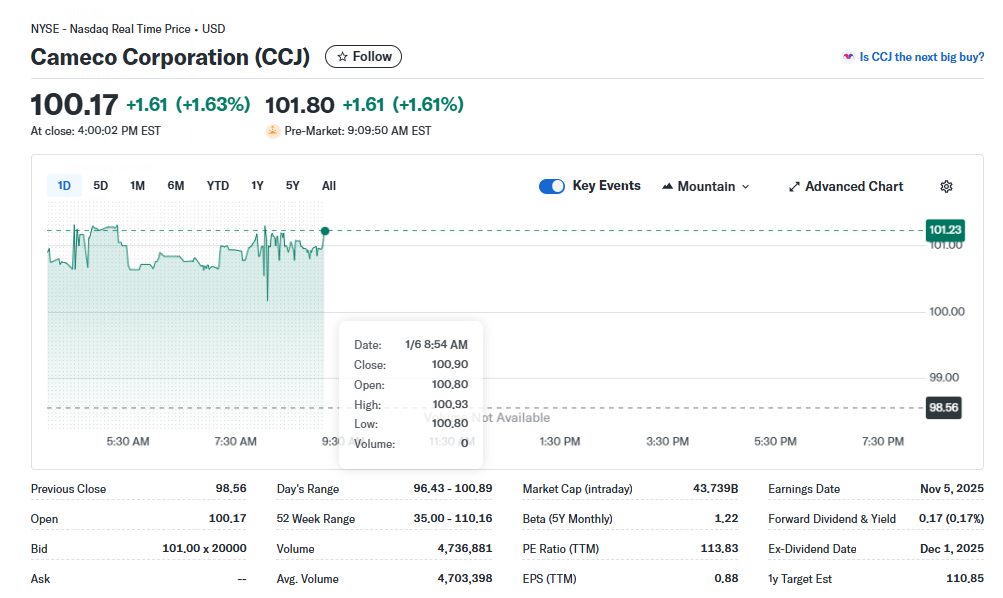Click the 101.23 current price label
Image resolution: width=1003 pixels, height=598 pixels.
click(x=944, y=230)
